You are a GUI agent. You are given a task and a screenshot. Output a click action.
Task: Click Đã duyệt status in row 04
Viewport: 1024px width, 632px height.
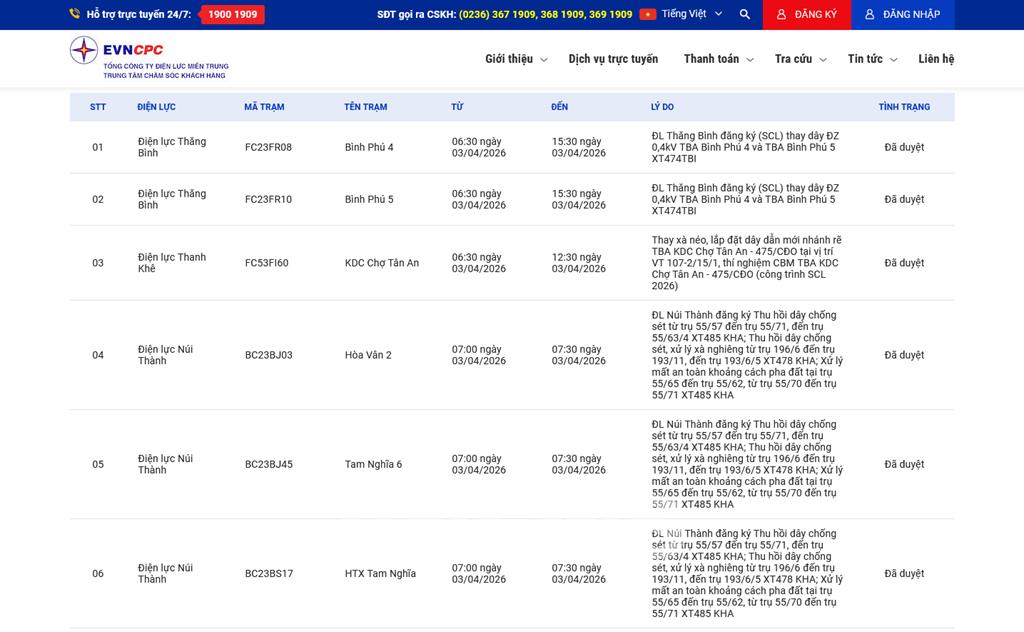(904, 355)
